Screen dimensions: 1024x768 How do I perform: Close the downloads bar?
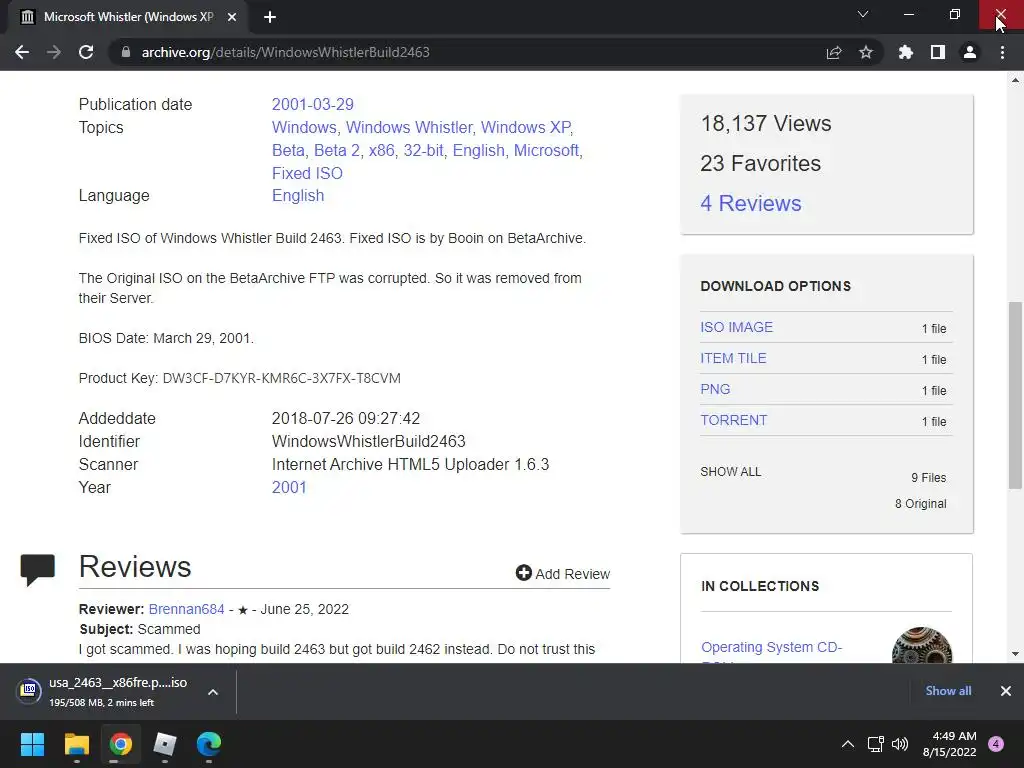pyautogui.click(x=1006, y=691)
